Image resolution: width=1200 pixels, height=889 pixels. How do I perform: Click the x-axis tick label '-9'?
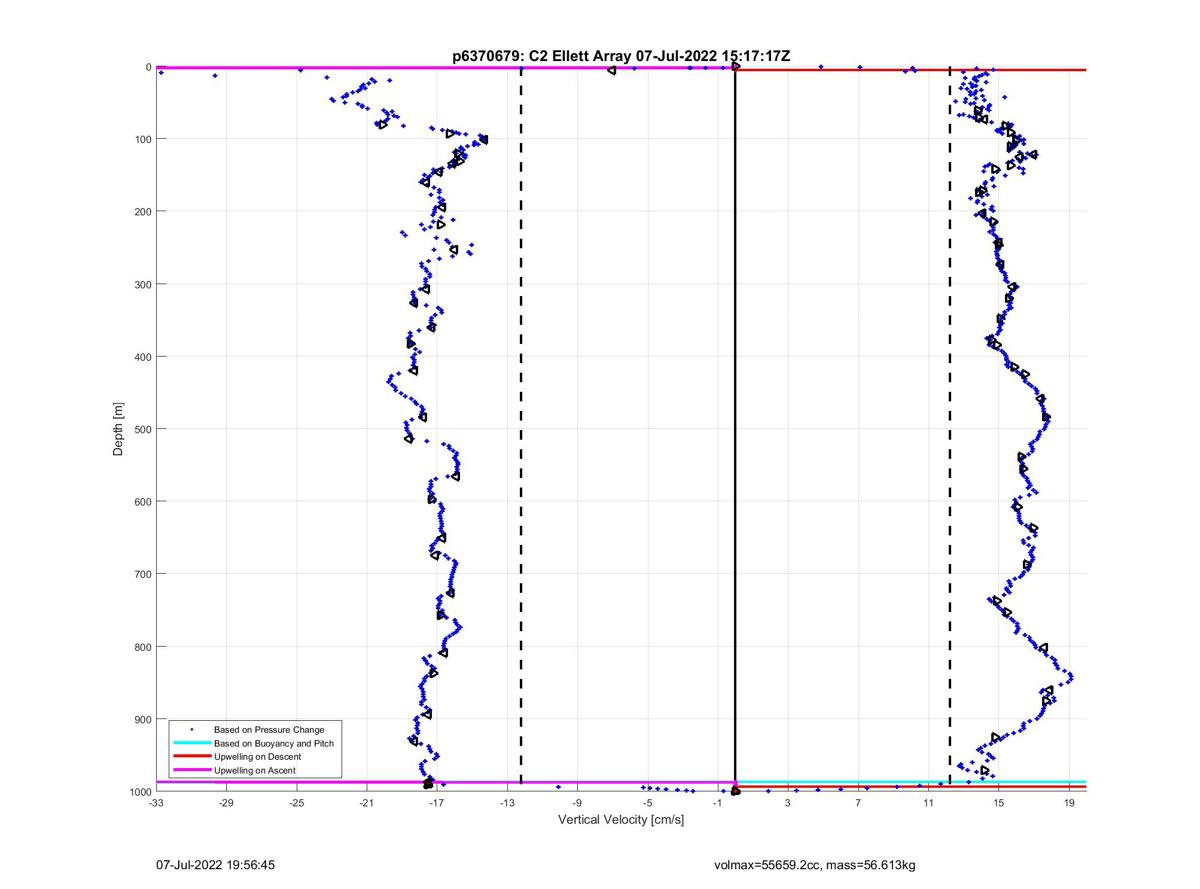pos(577,803)
